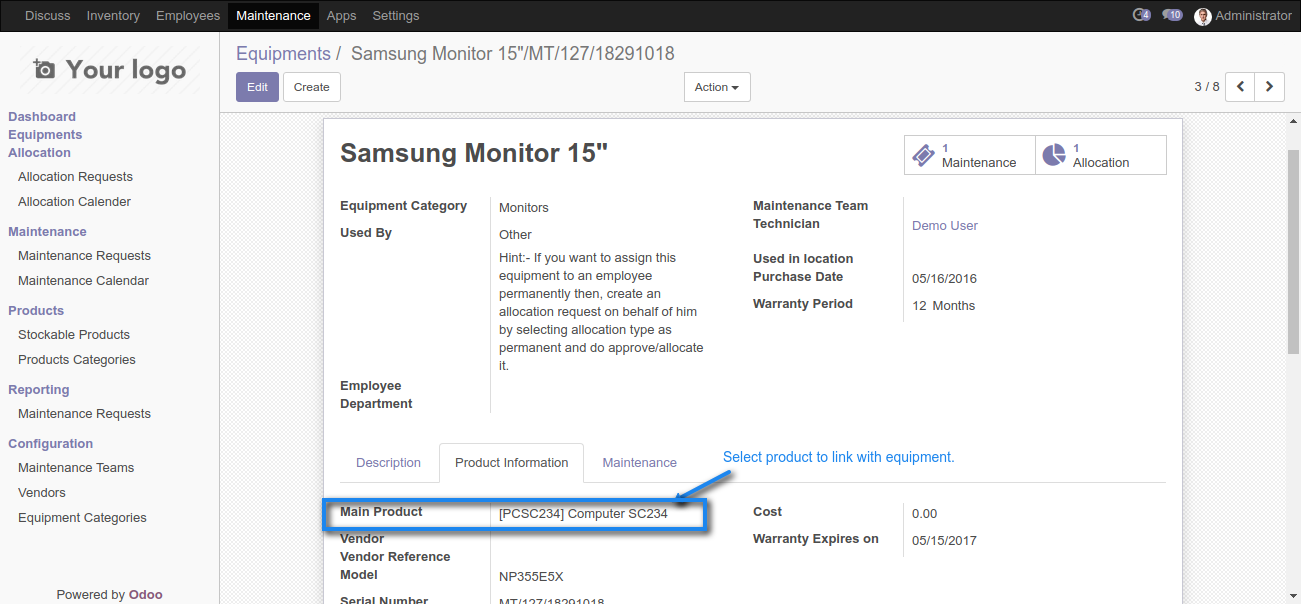Open the Action dropdown
This screenshot has width=1301, height=604.
[717, 87]
